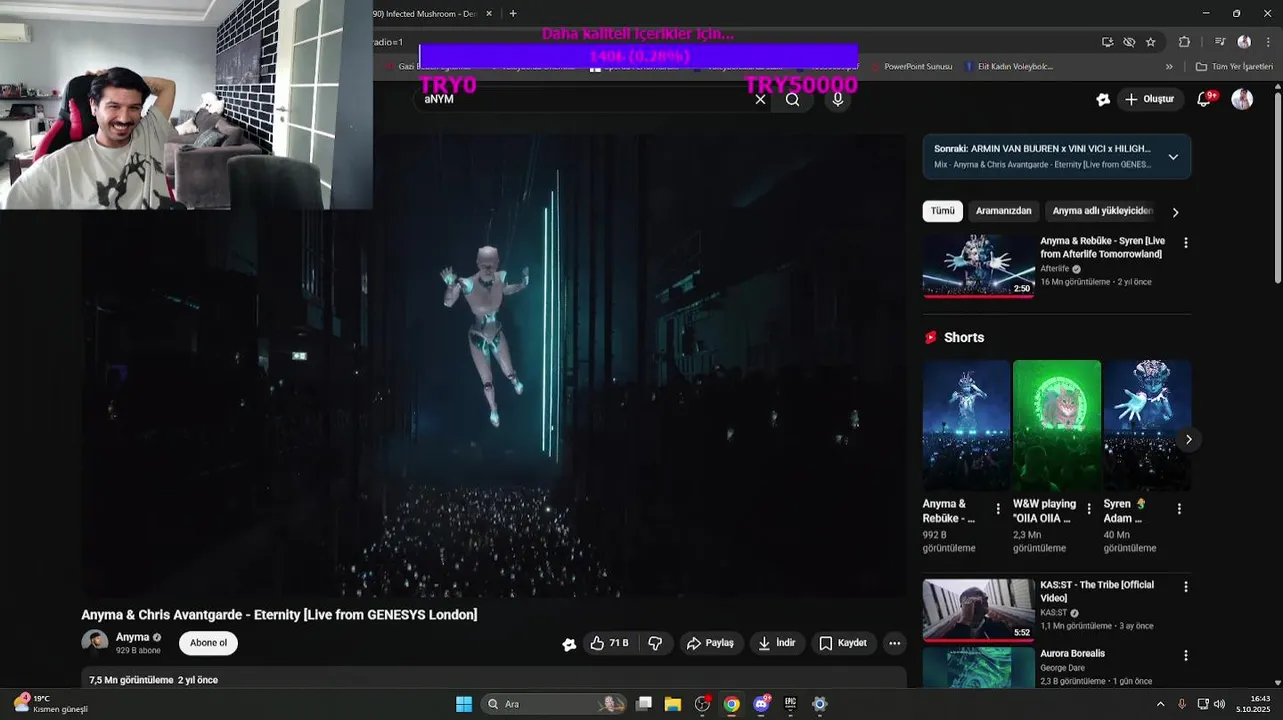The image size is (1283, 720).
Task: Open File Explorer from the taskbar
Action: (673, 704)
